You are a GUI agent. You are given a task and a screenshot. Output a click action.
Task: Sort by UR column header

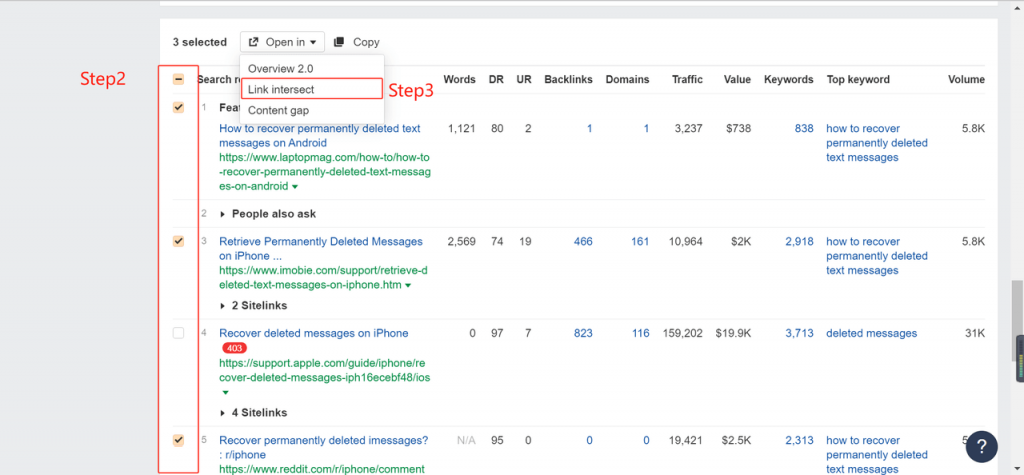tap(524, 80)
